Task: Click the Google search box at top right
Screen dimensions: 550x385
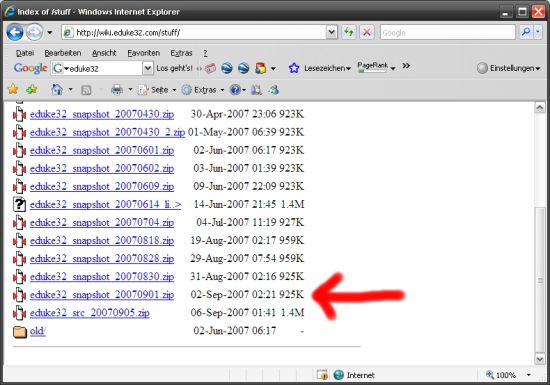Action: (x=448, y=33)
